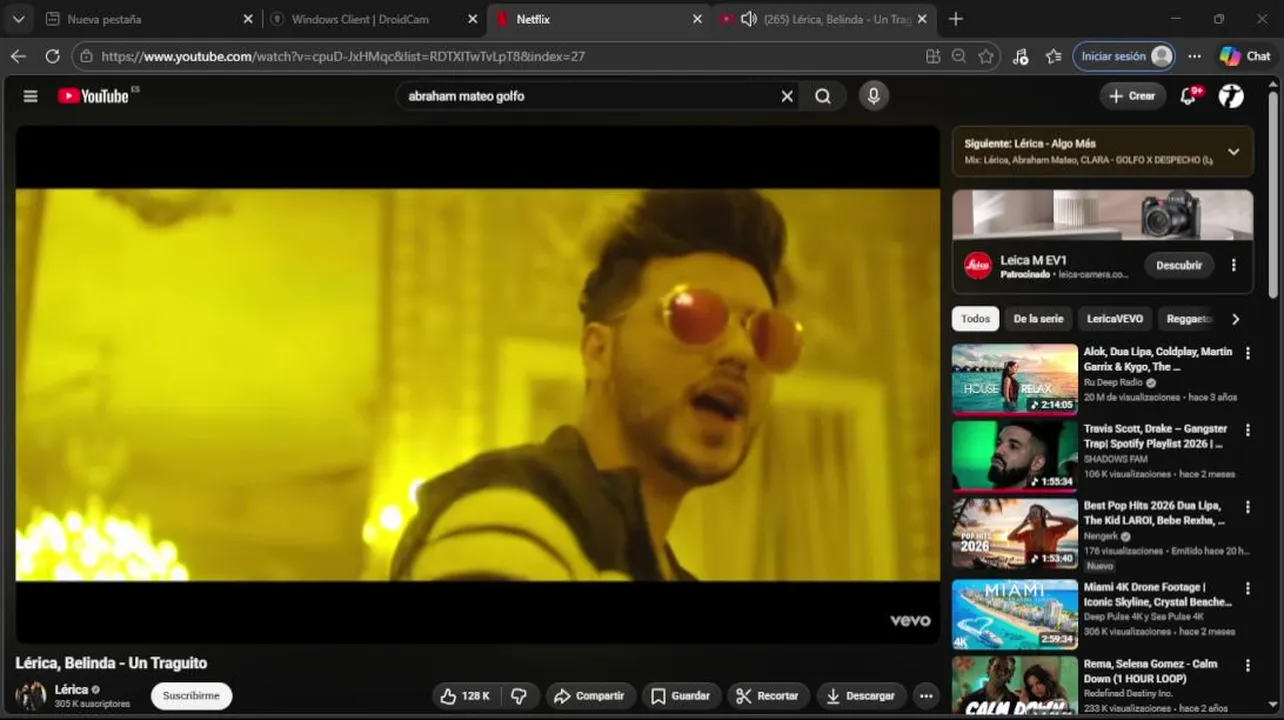1284x720 pixels.
Task: Open browser settings and more ellipsis
Action: pos(1194,56)
